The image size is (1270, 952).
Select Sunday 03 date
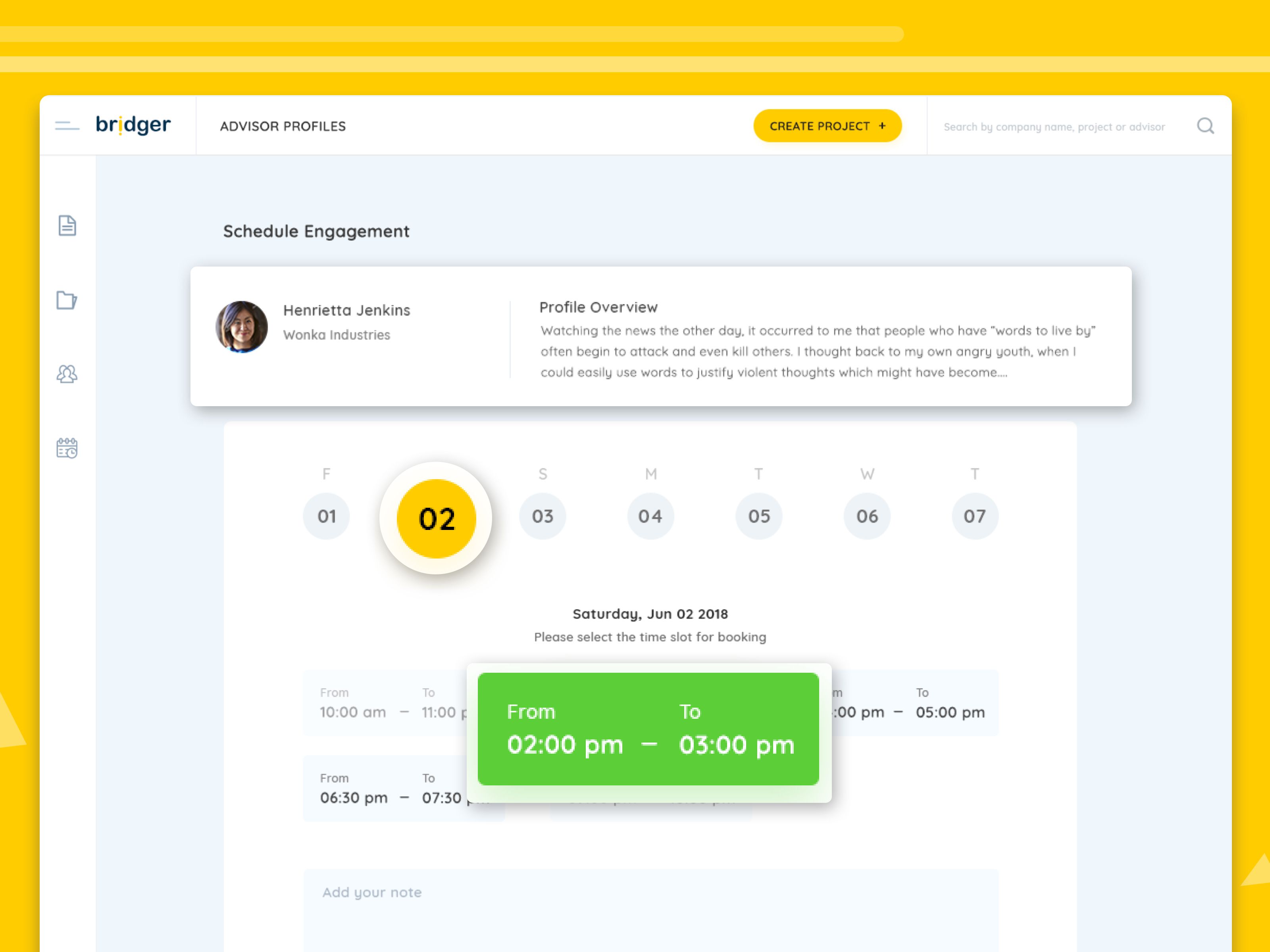coord(543,516)
